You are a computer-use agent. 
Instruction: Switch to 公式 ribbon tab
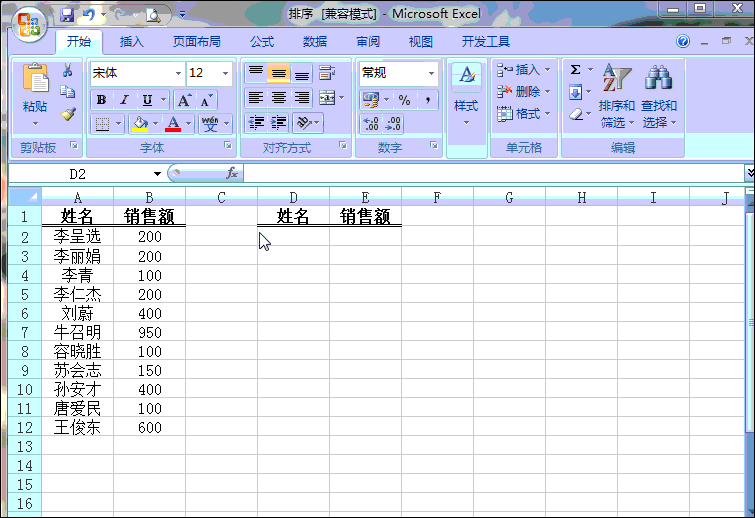(x=262, y=42)
